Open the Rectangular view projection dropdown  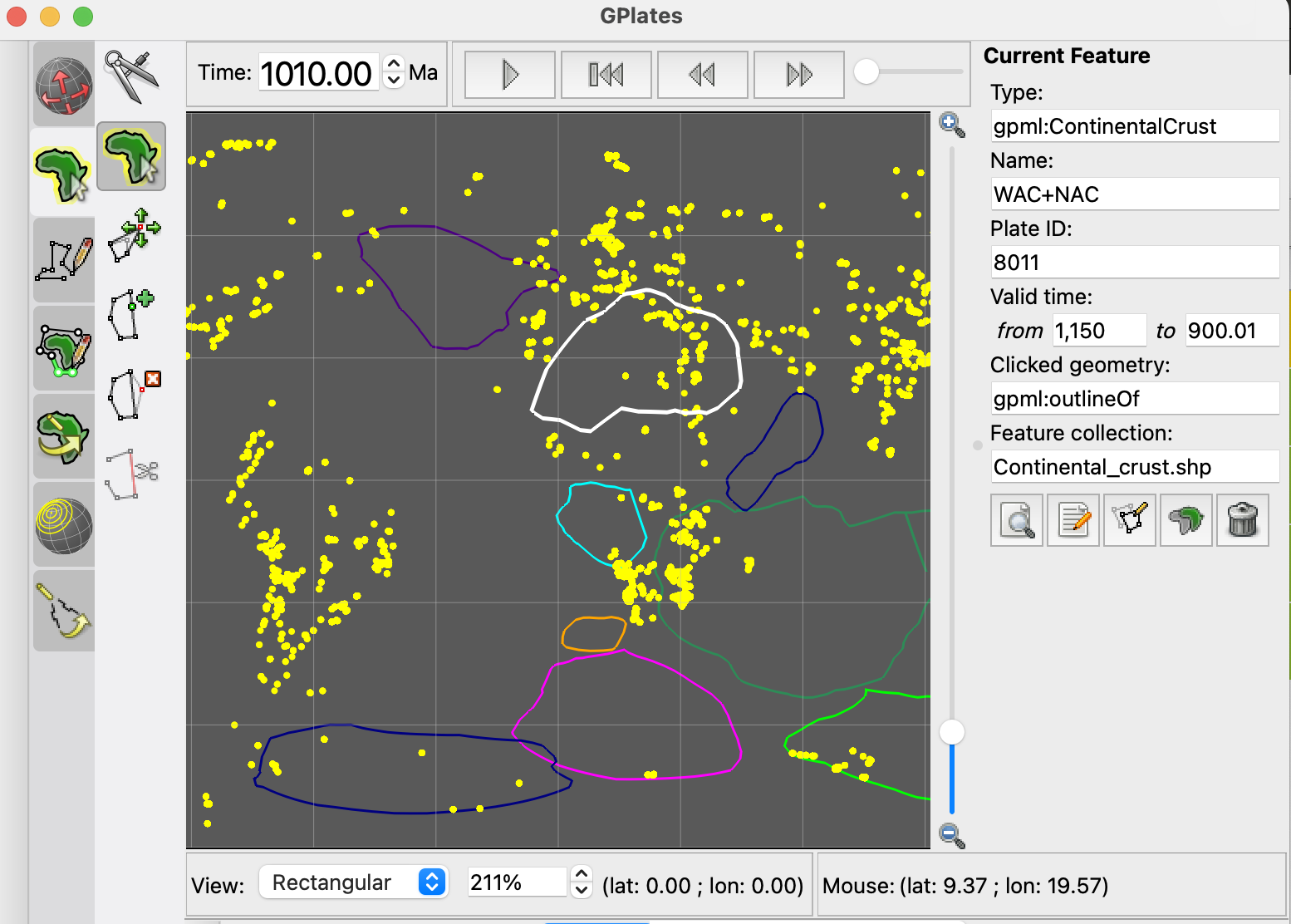pos(354,882)
